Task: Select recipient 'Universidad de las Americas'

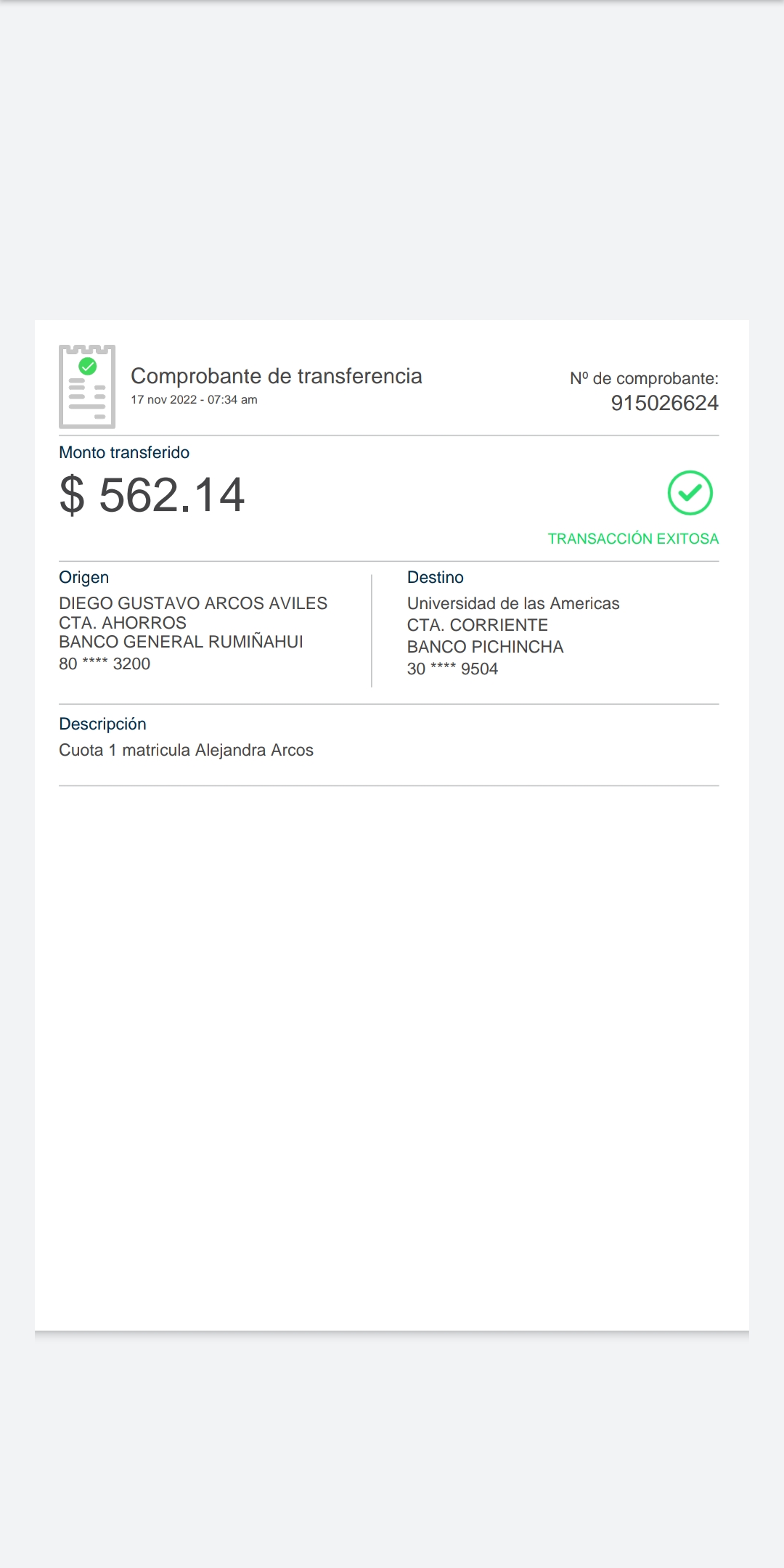Action: [x=513, y=604]
